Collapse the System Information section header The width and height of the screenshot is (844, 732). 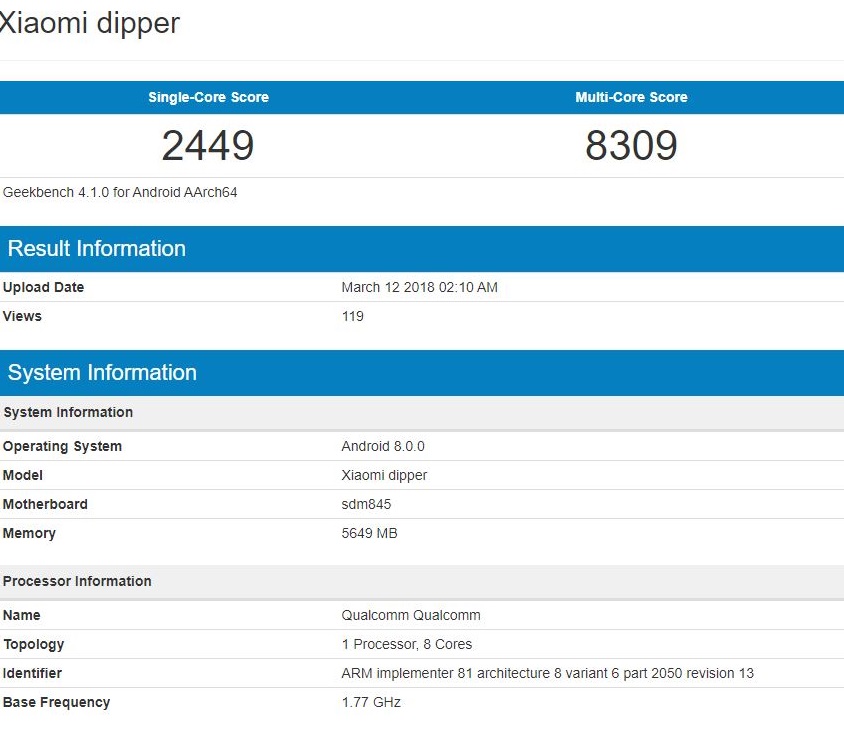pyautogui.click(x=100, y=372)
